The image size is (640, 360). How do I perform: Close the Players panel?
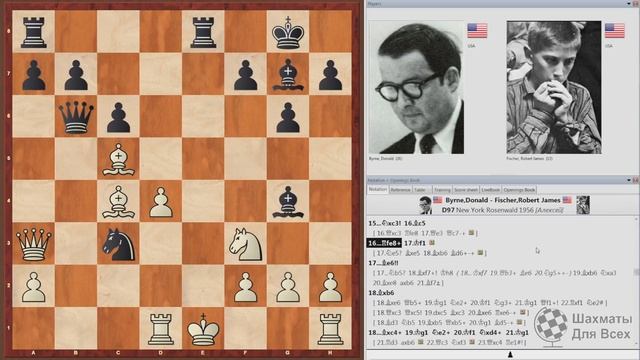pyautogui.click(x=636, y=4)
